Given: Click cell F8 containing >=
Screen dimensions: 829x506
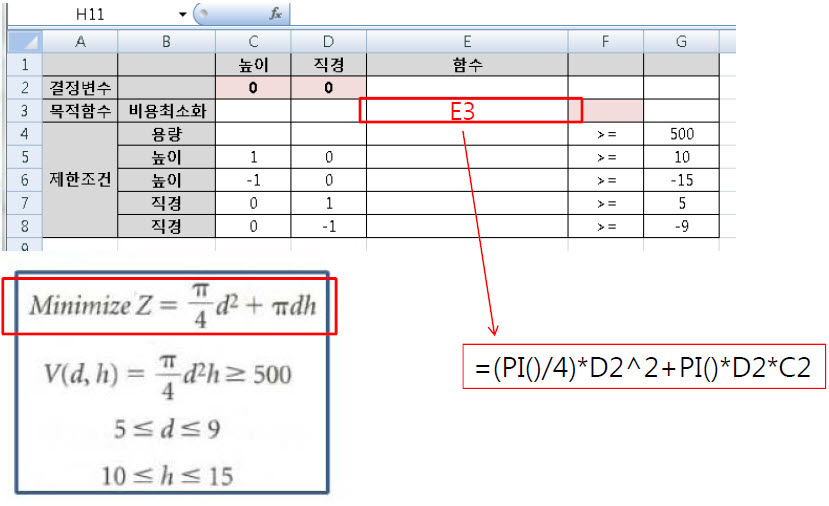Looking at the screenshot, I should pyautogui.click(x=605, y=226).
